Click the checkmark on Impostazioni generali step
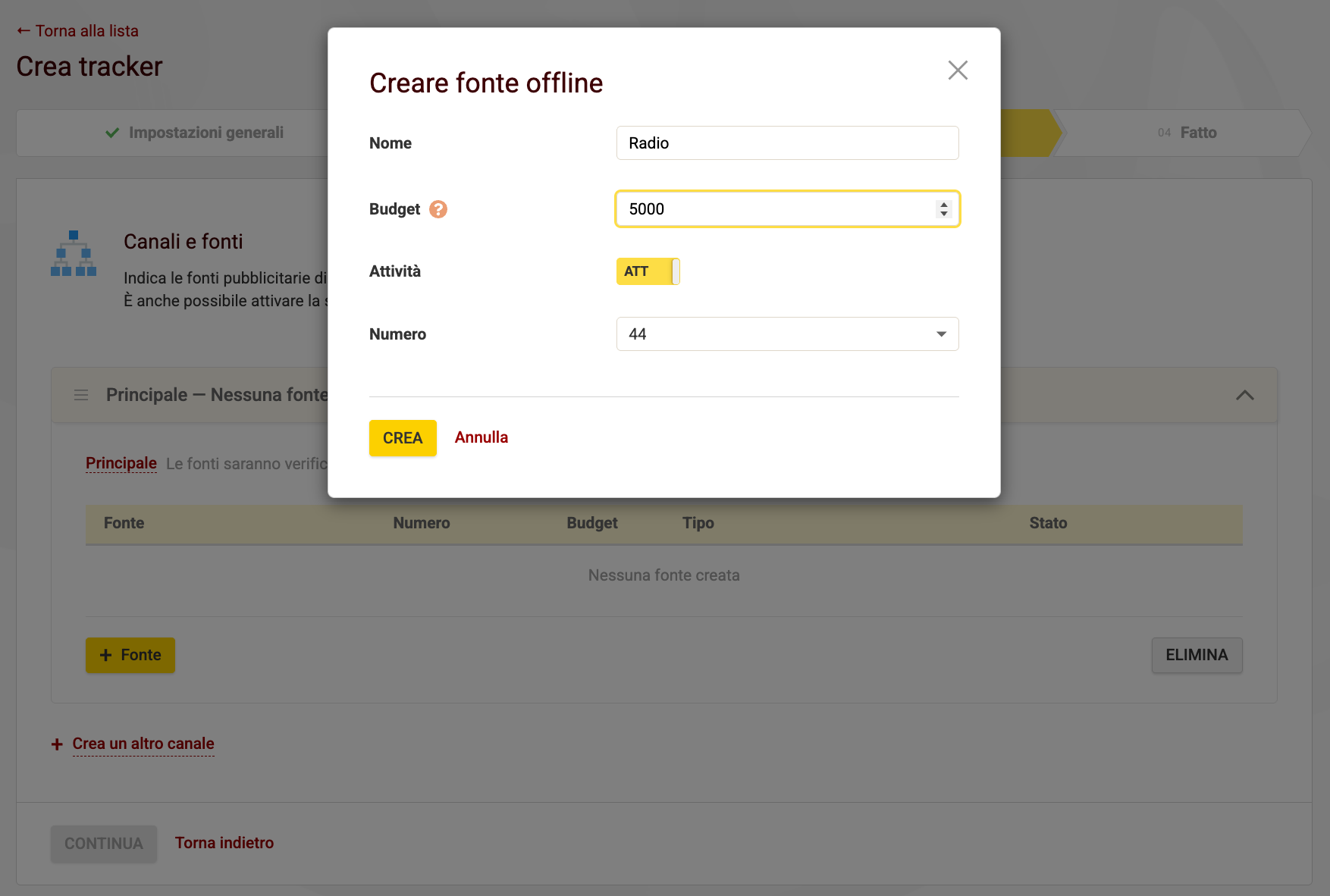 (x=111, y=132)
